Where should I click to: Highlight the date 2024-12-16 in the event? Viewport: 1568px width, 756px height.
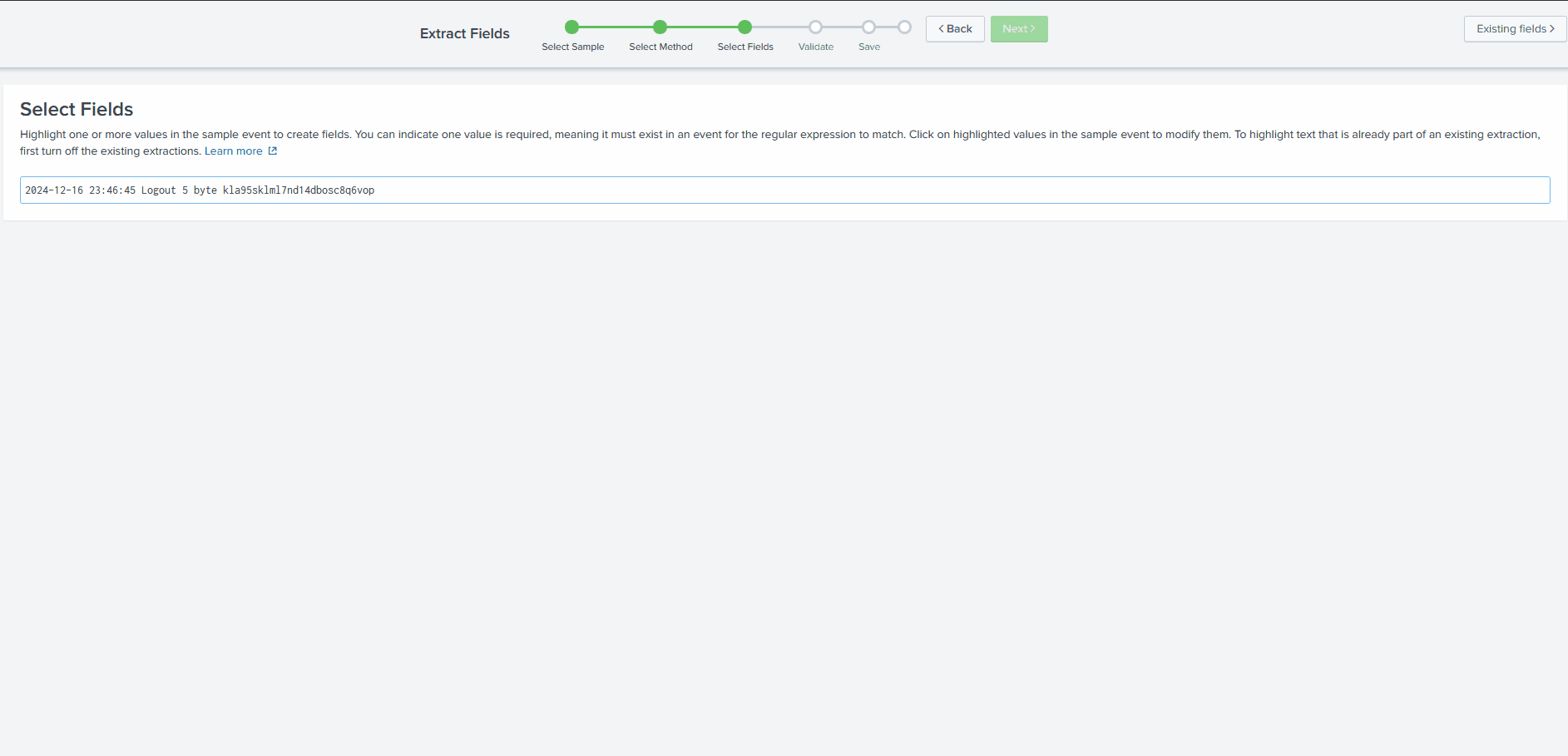(x=53, y=190)
